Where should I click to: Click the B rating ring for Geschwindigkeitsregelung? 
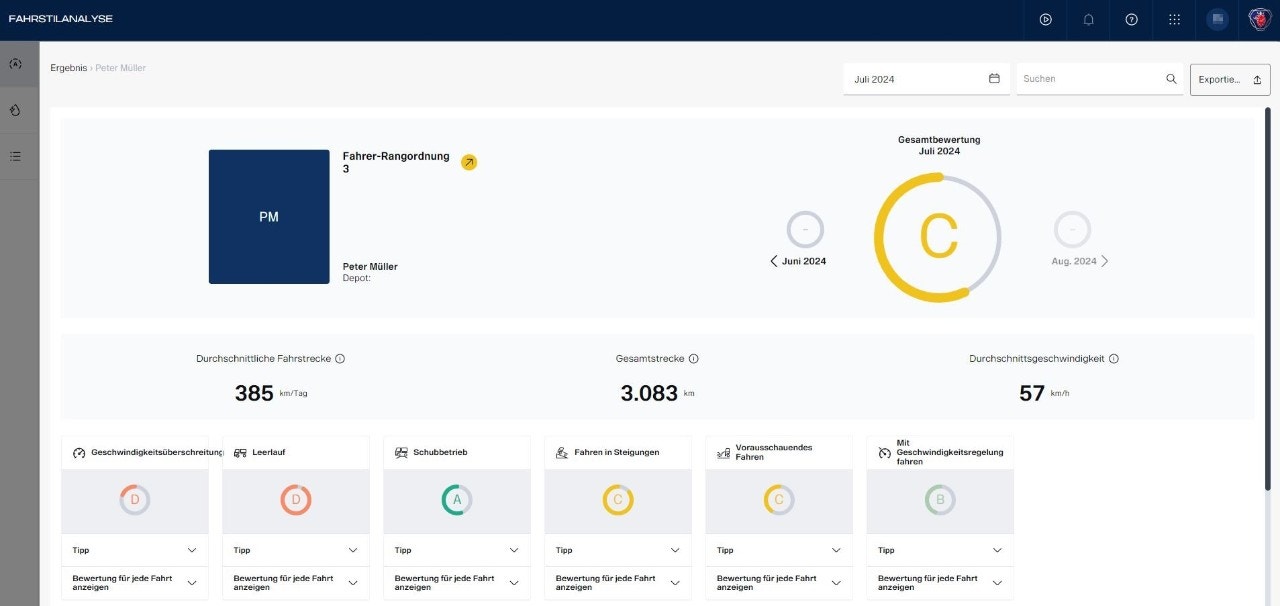coord(940,500)
